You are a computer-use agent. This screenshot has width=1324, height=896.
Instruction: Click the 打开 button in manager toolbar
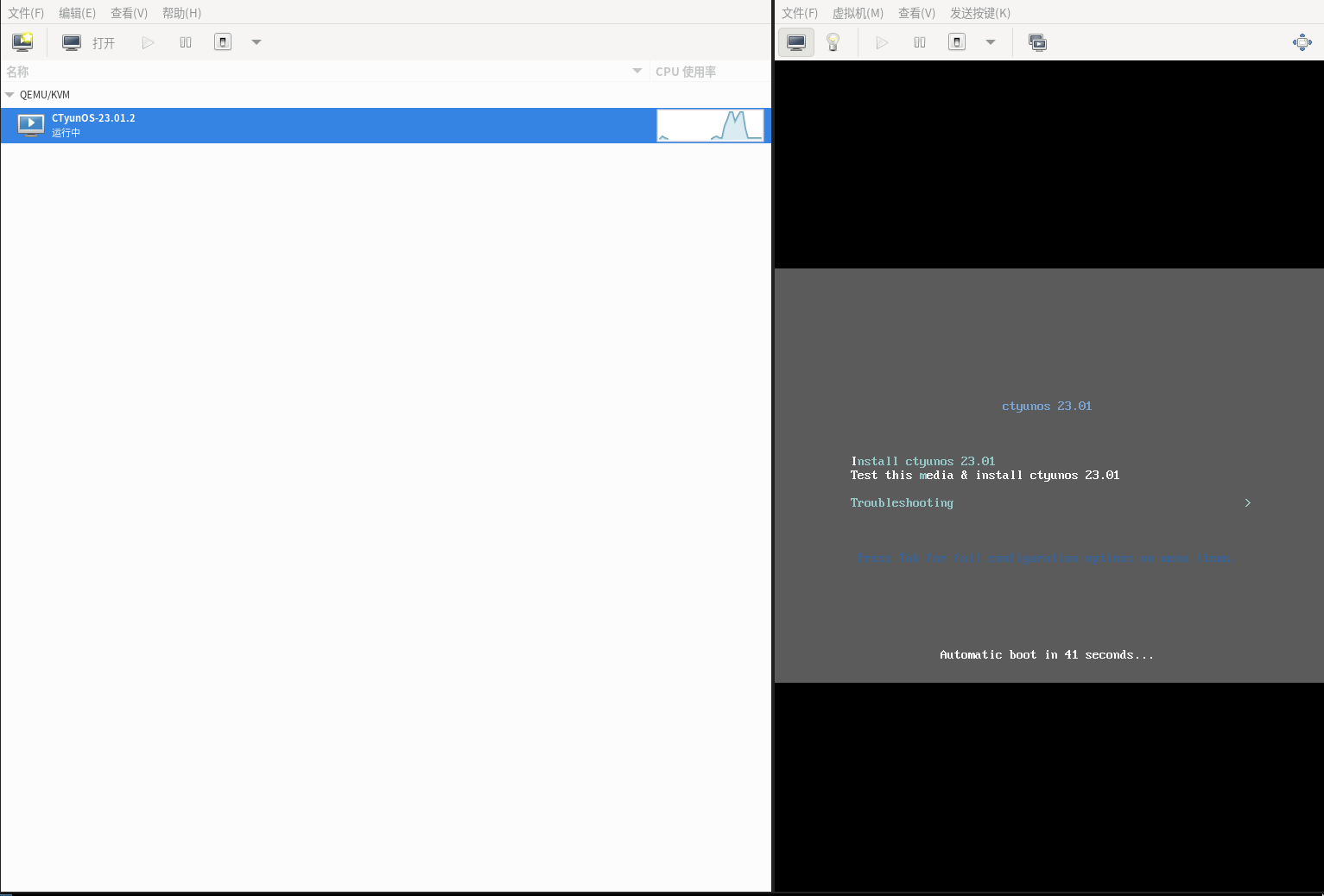coord(89,42)
